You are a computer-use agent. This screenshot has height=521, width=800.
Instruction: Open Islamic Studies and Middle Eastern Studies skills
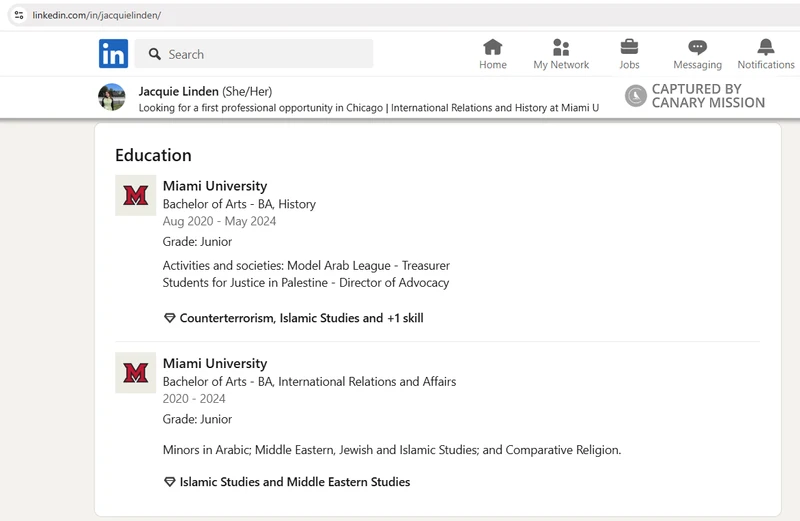click(295, 482)
